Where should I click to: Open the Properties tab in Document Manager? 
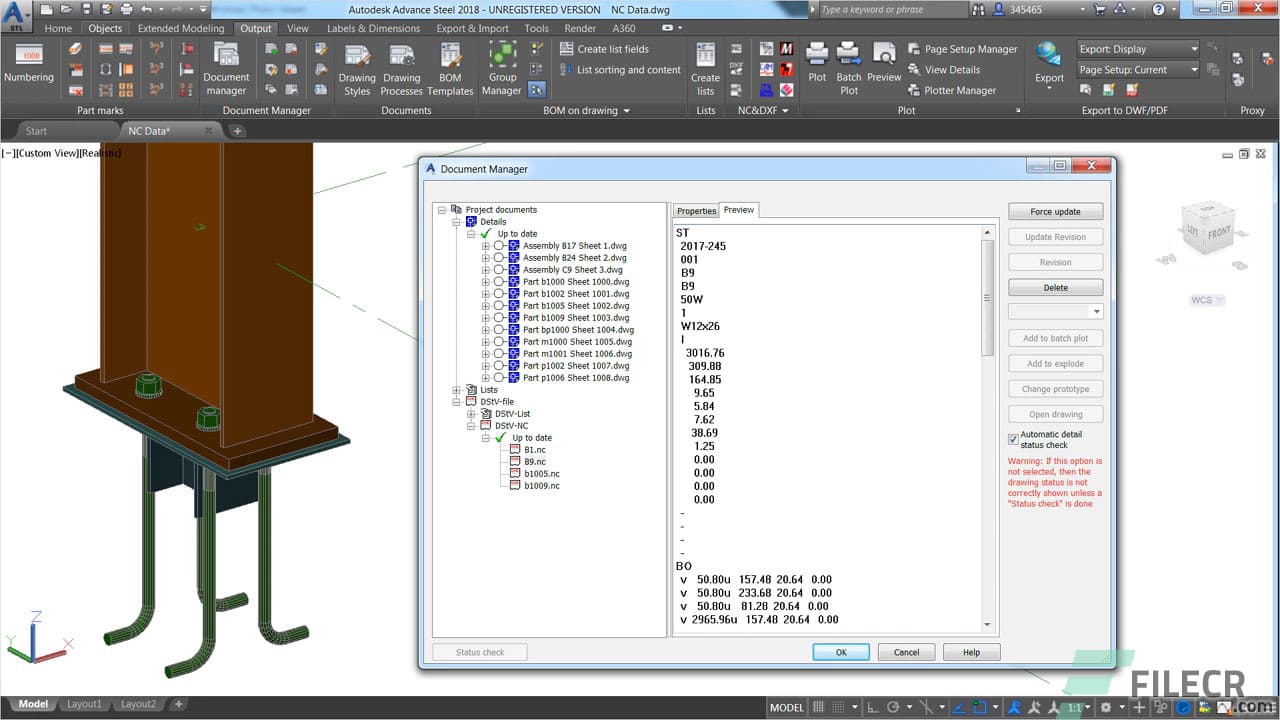(696, 210)
